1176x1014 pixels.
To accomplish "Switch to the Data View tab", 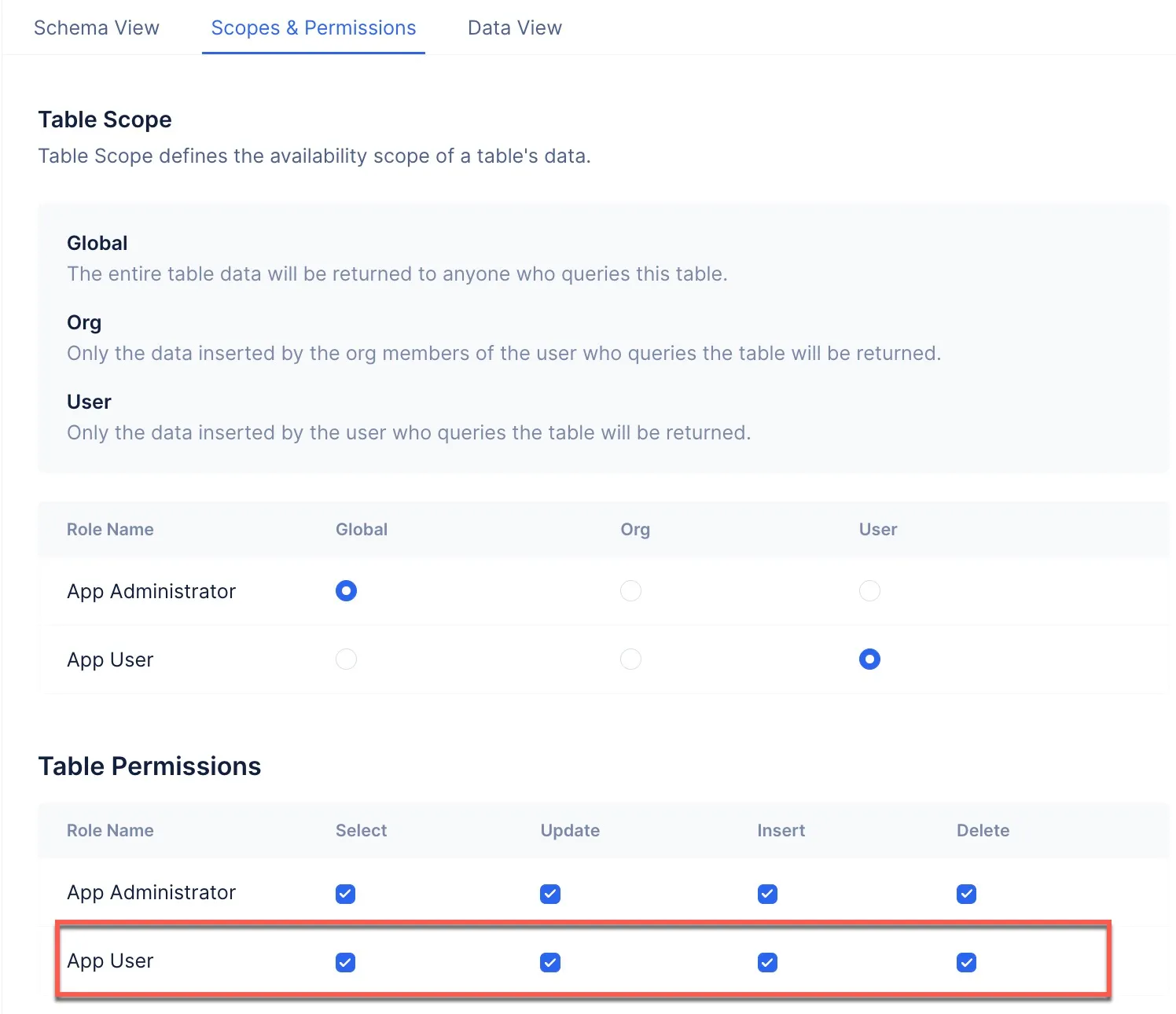I will point(514,28).
